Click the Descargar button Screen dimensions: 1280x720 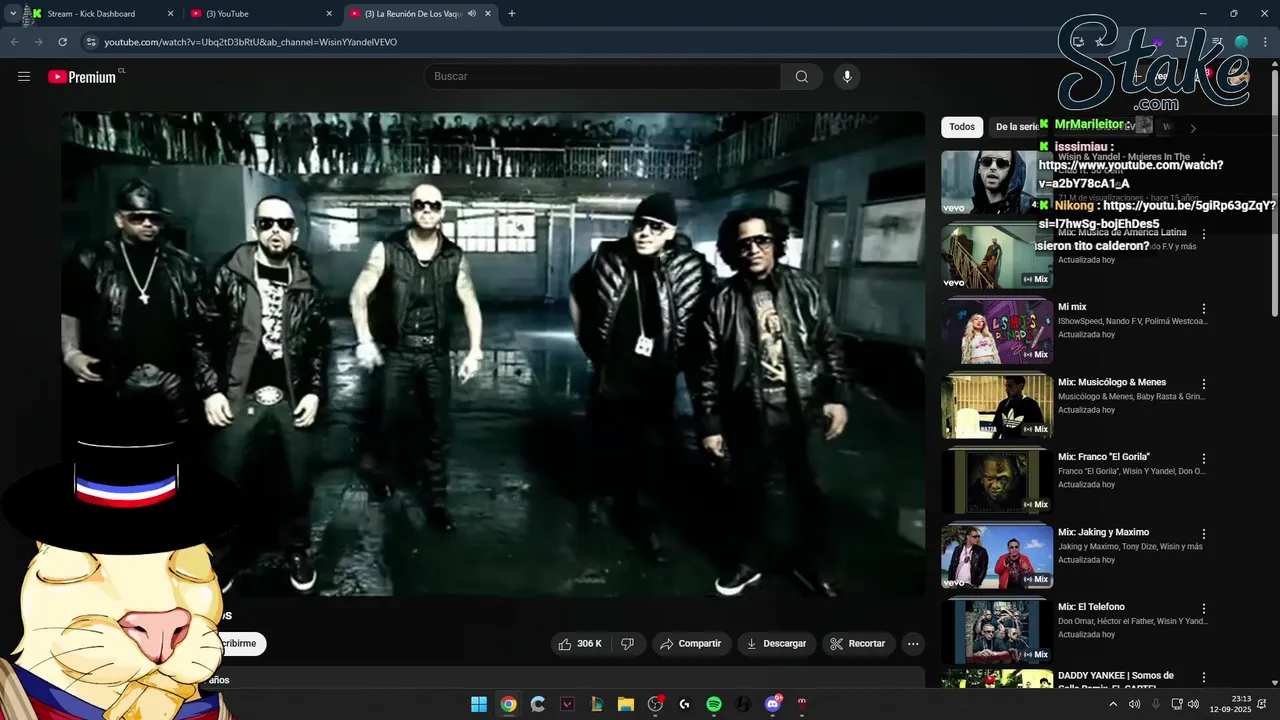(776, 644)
